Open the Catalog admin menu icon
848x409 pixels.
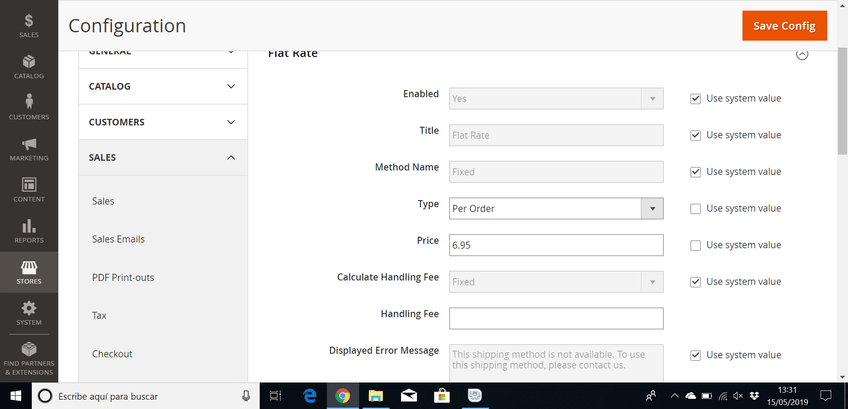tap(28, 66)
